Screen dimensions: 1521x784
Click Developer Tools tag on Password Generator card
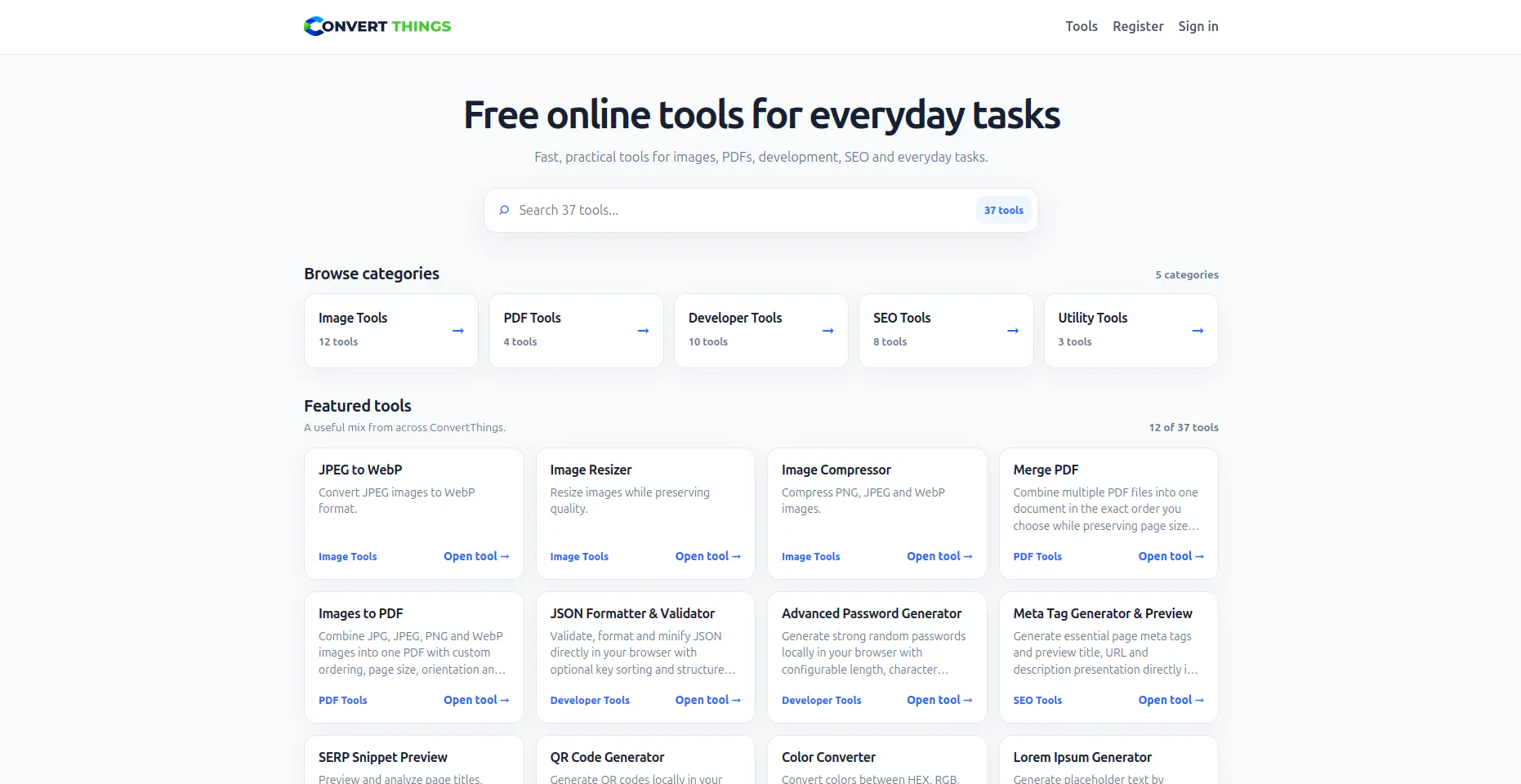[822, 700]
